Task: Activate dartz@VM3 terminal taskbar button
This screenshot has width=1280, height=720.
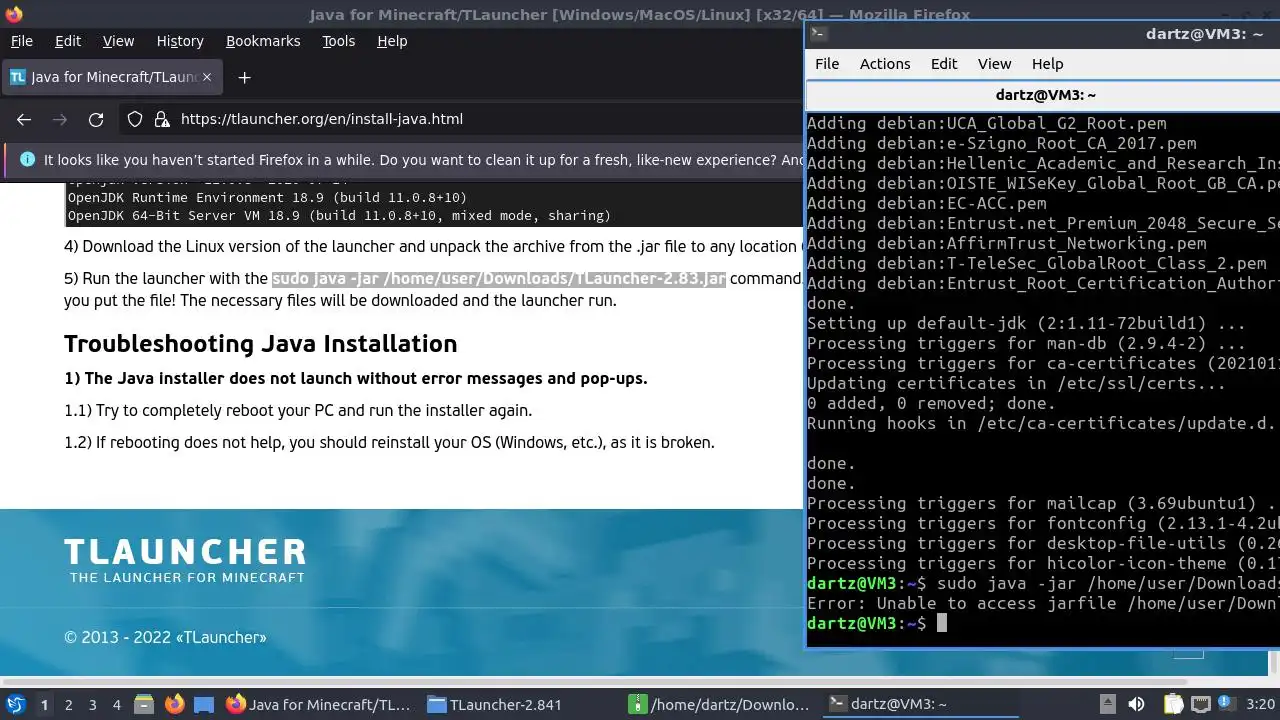Action: (x=922, y=704)
